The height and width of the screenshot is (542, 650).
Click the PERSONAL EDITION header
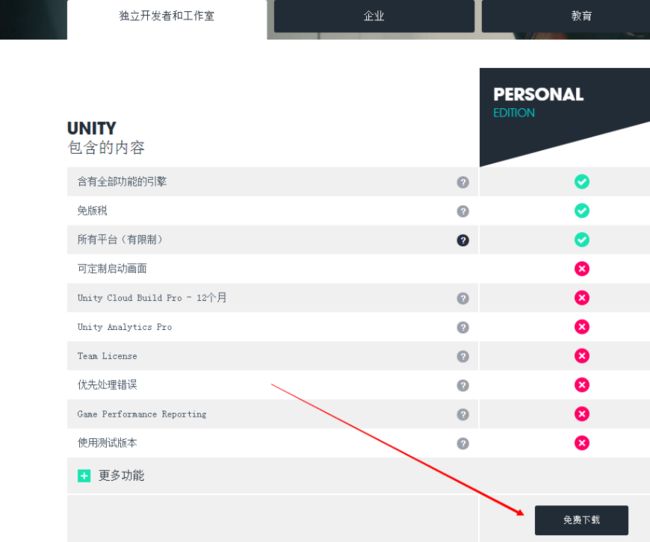point(538,102)
